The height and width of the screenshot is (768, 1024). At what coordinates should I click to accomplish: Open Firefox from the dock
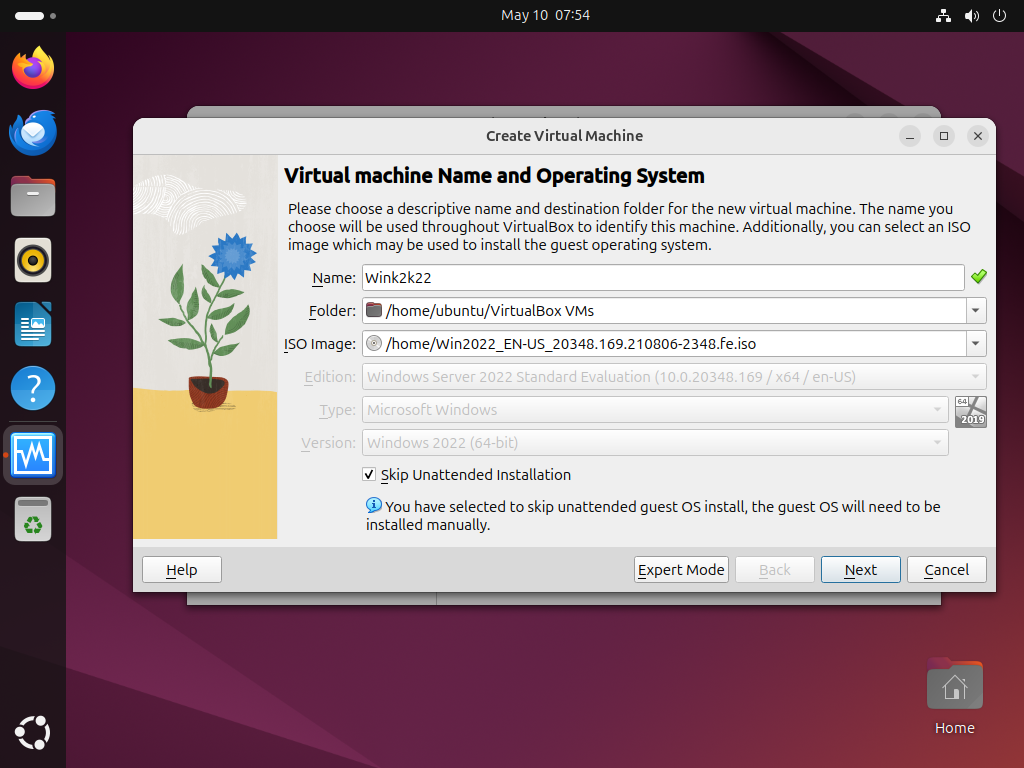[x=33, y=68]
